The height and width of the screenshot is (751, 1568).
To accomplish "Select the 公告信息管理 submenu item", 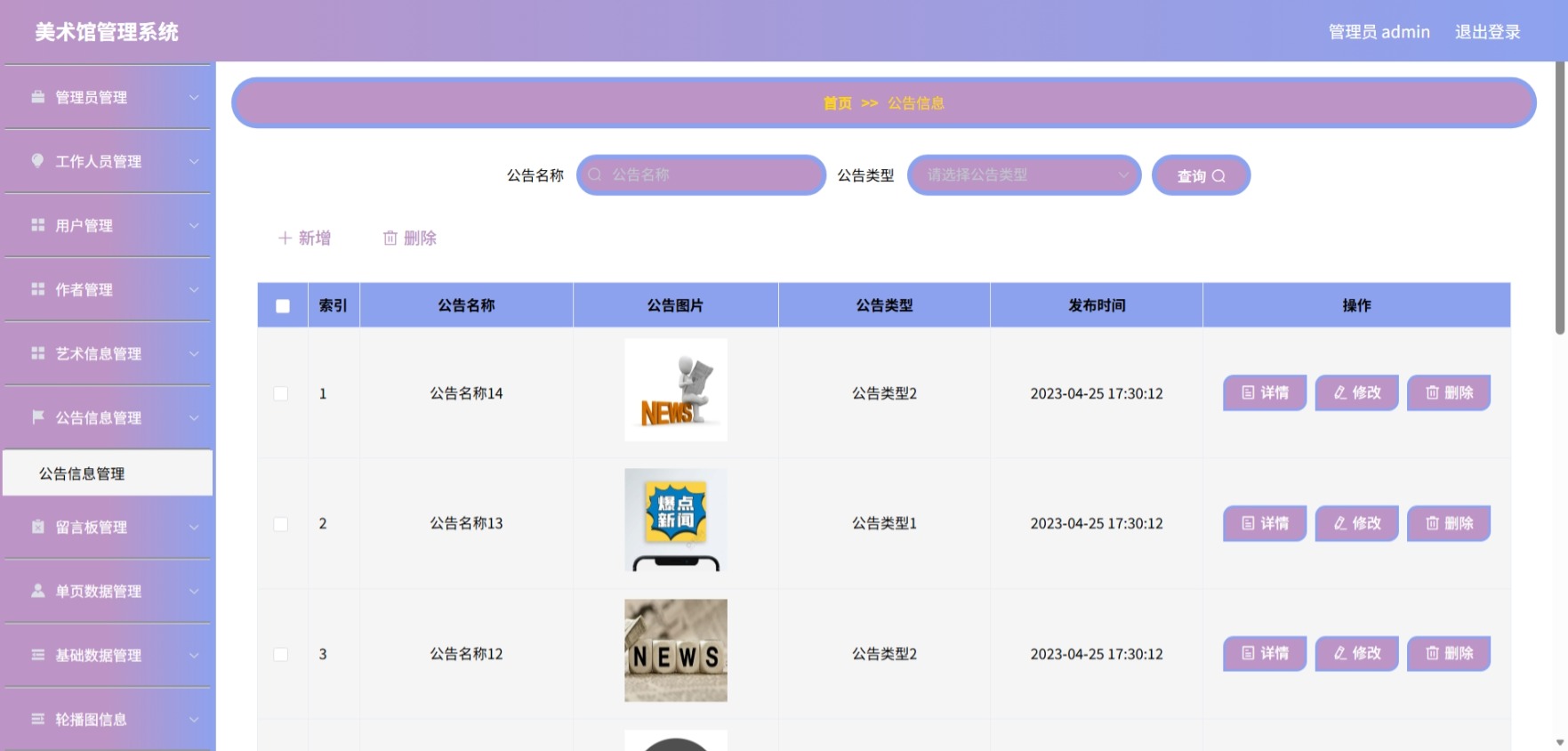I will tap(108, 473).
